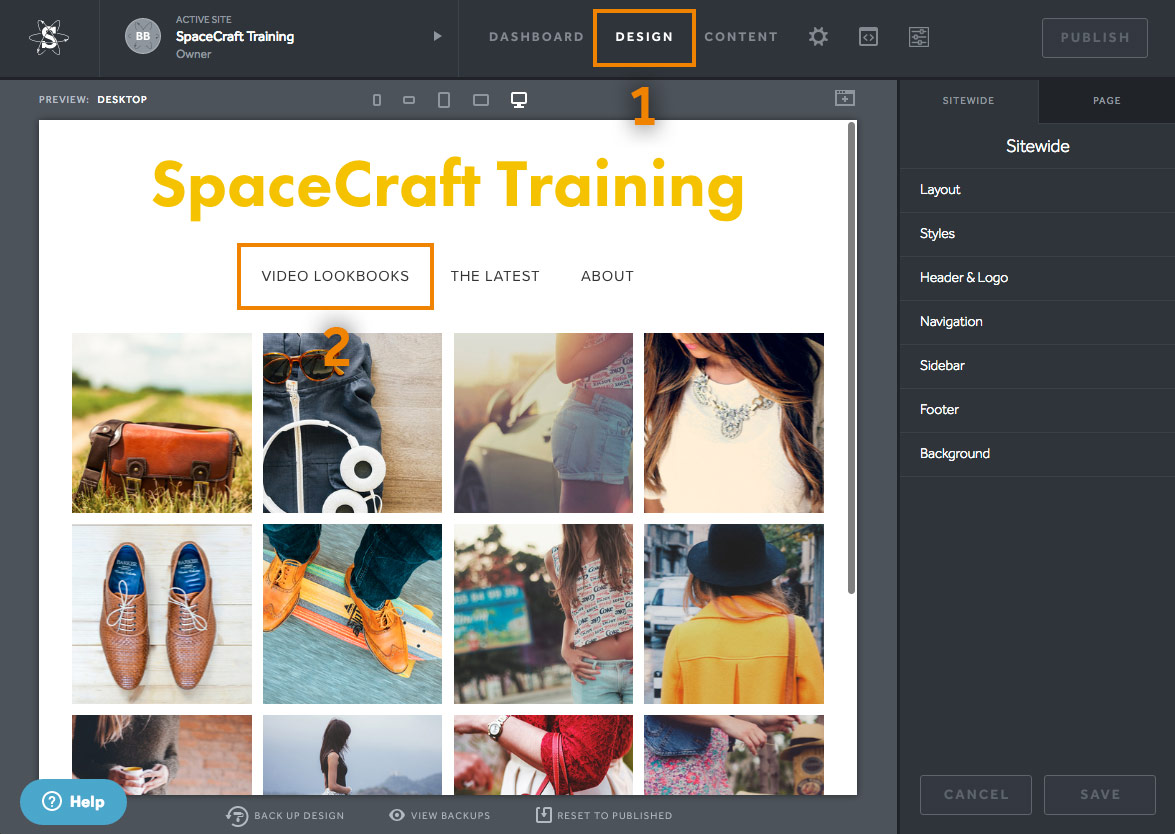
Task: Click the SpaceCraft logo icon
Action: click(x=49, y=37)
